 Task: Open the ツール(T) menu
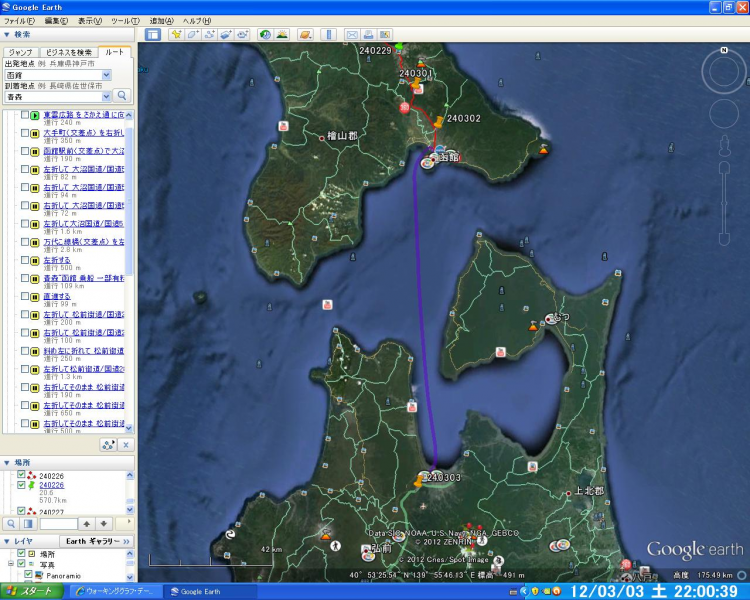(x=125, y=21)
